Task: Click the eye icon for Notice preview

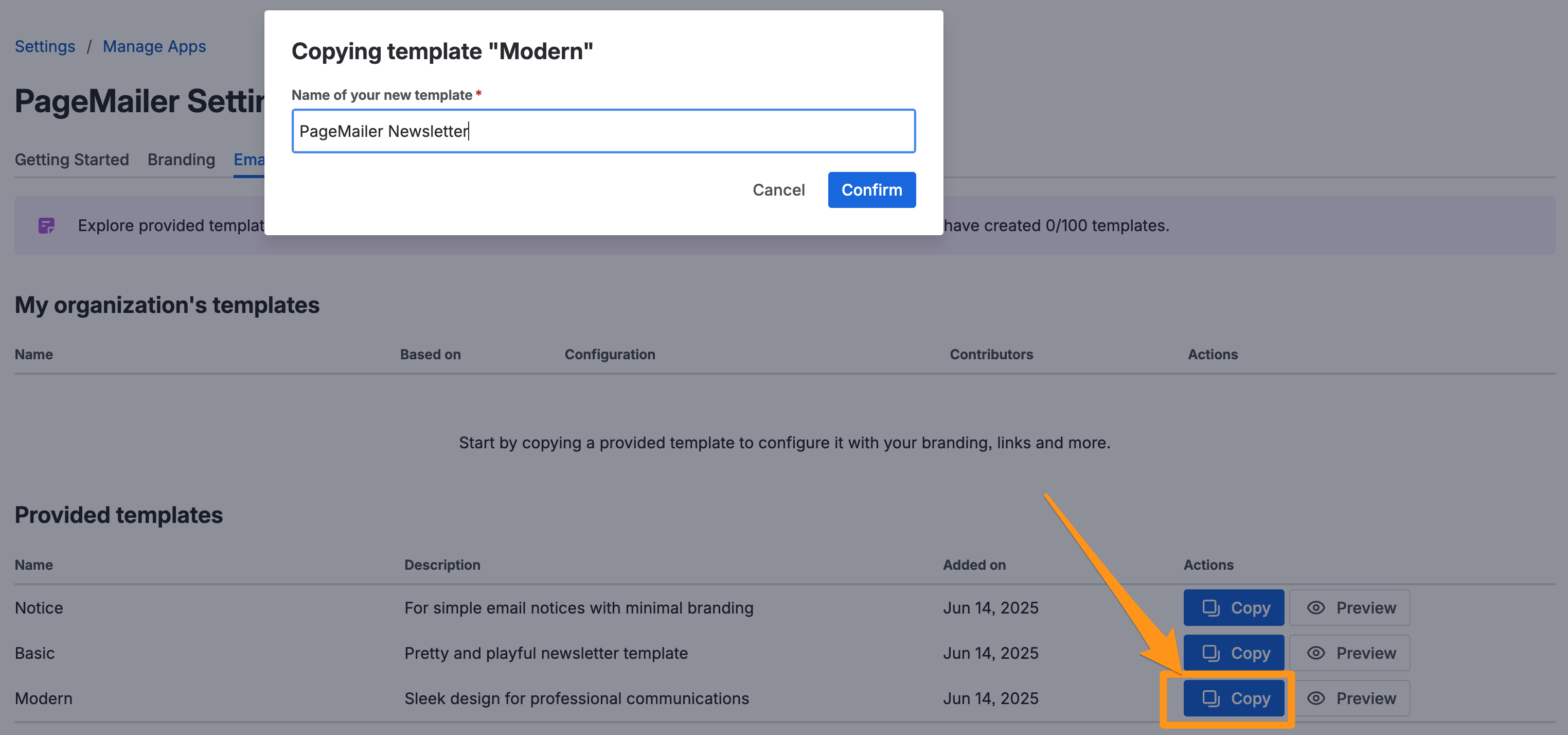Action: (x=1315, y=608)
